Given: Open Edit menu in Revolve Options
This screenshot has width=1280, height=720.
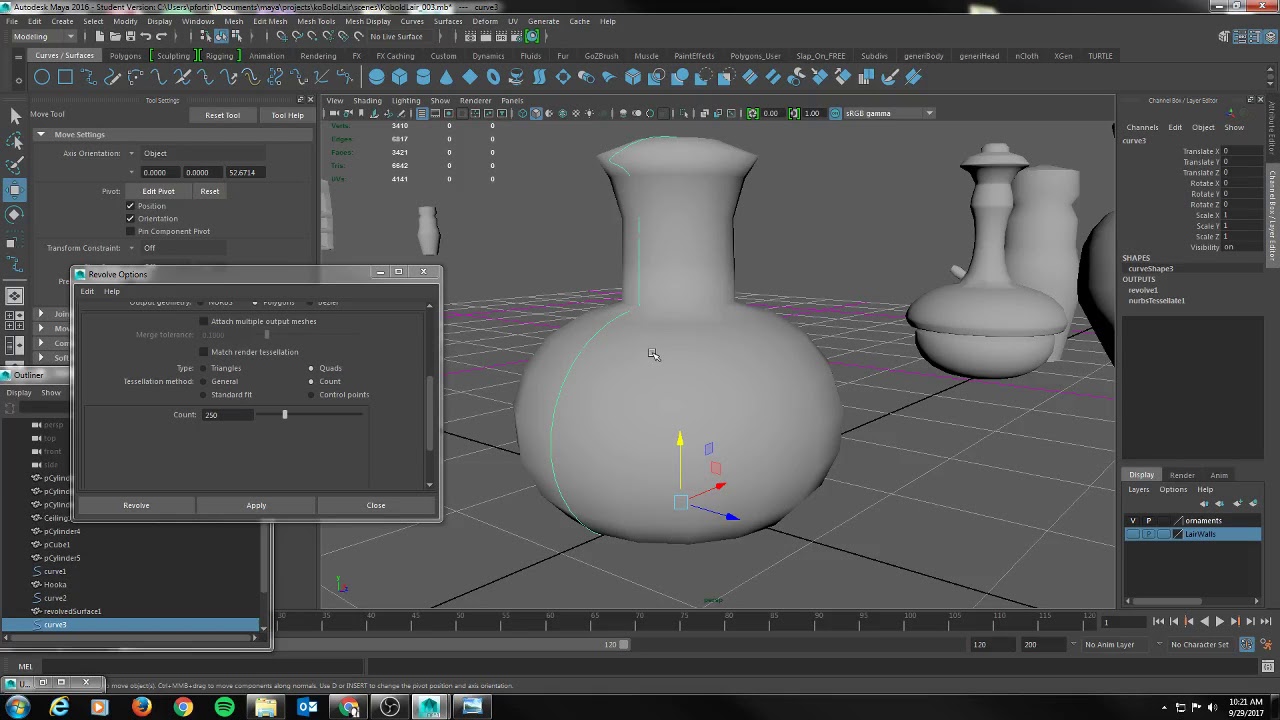Looking at the screenshot, I should (87, 291).
